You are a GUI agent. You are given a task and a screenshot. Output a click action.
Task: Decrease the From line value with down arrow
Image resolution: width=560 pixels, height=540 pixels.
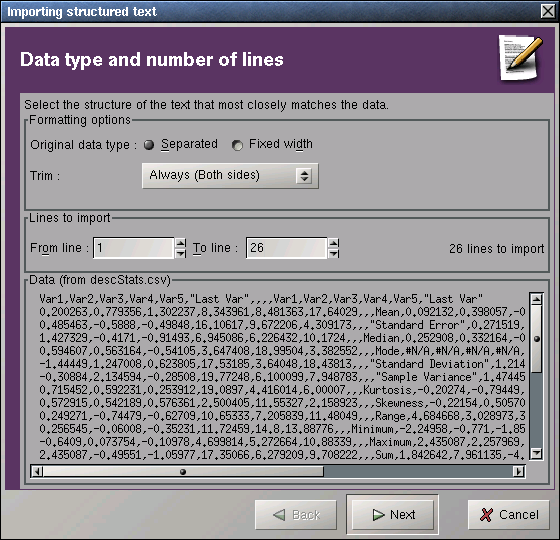[x=181, y=253]
